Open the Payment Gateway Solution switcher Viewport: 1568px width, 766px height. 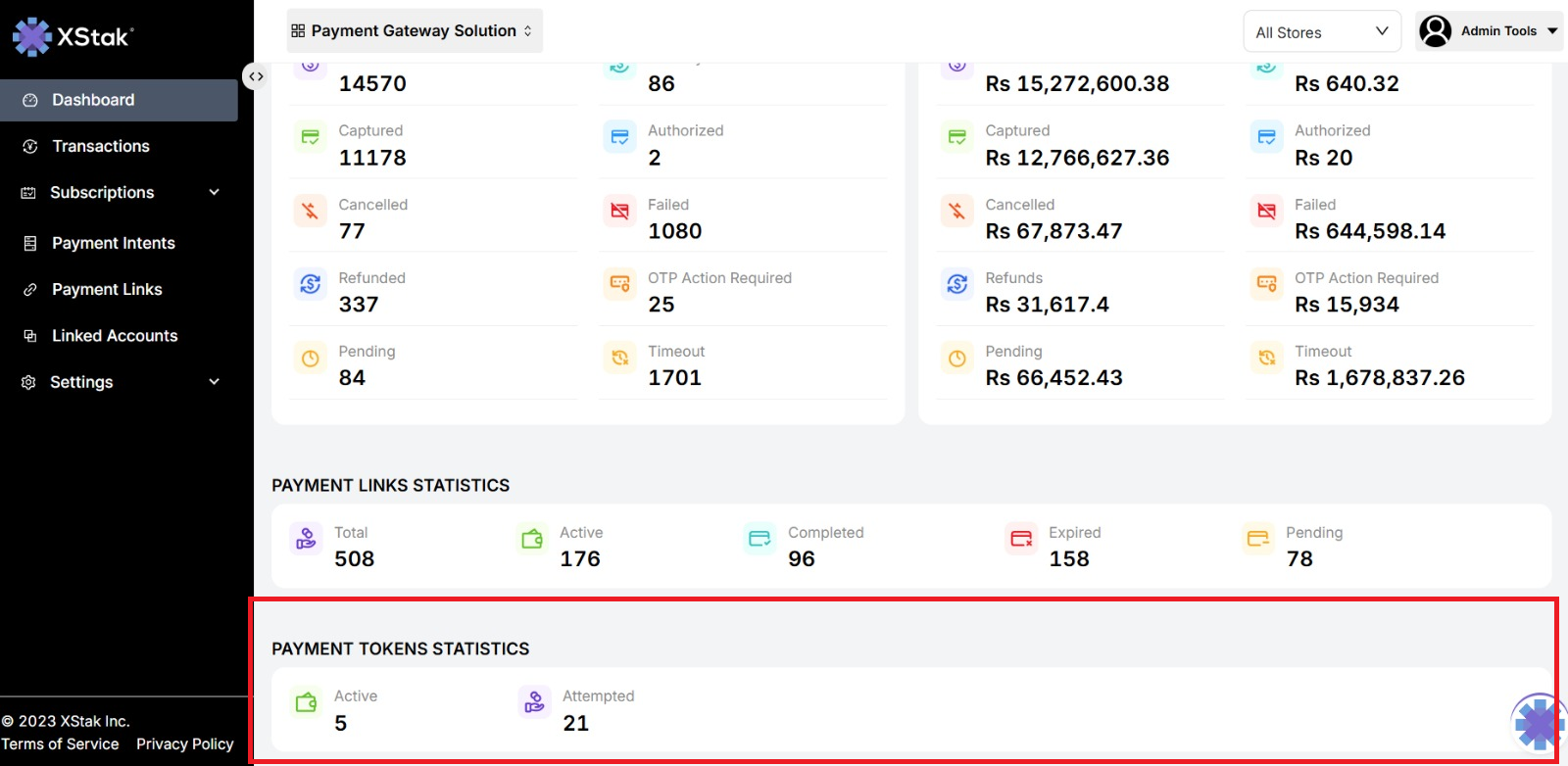tap(414, 31)
